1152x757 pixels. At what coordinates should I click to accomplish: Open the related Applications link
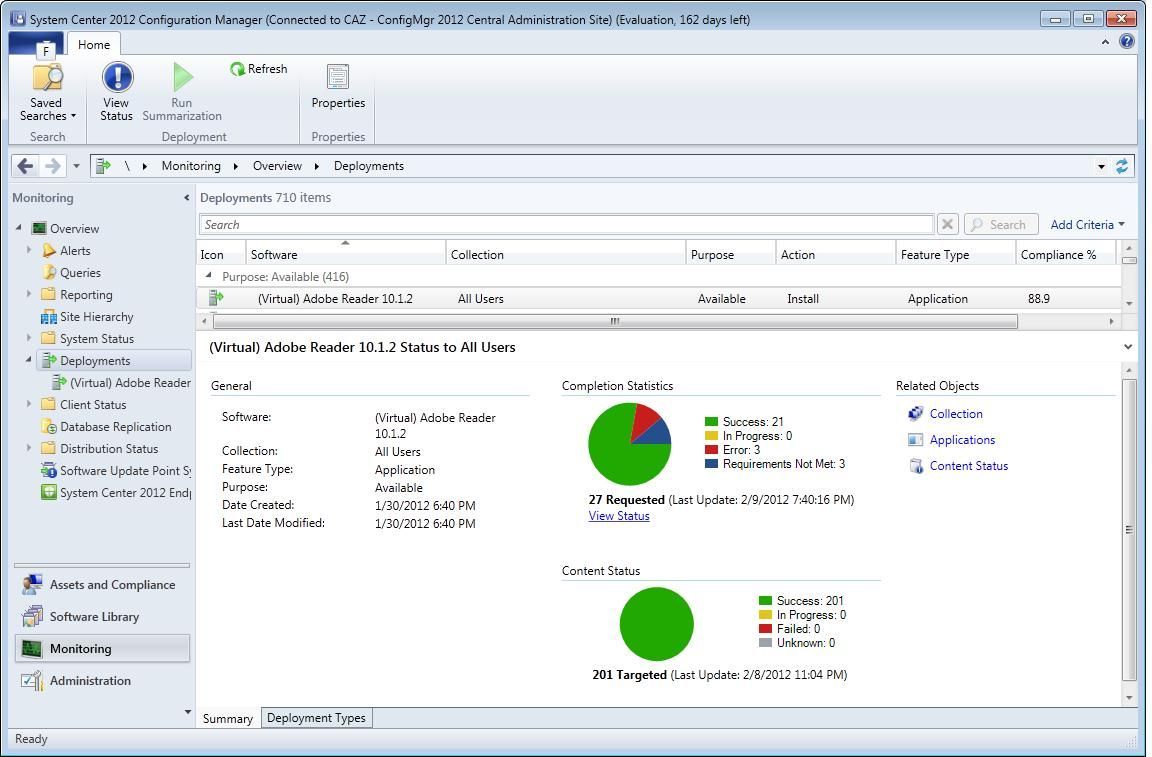pos(962,440)
